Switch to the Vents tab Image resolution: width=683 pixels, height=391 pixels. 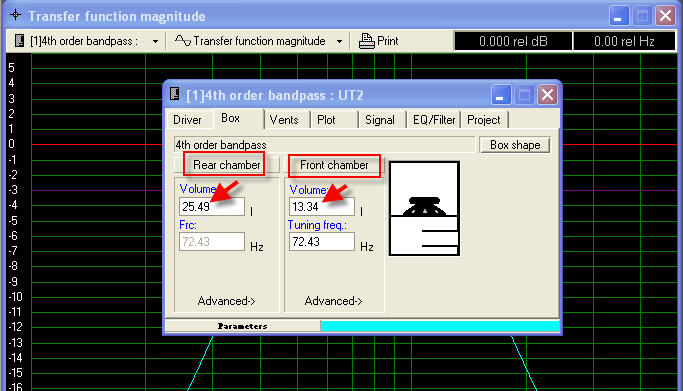coord(284,120)
